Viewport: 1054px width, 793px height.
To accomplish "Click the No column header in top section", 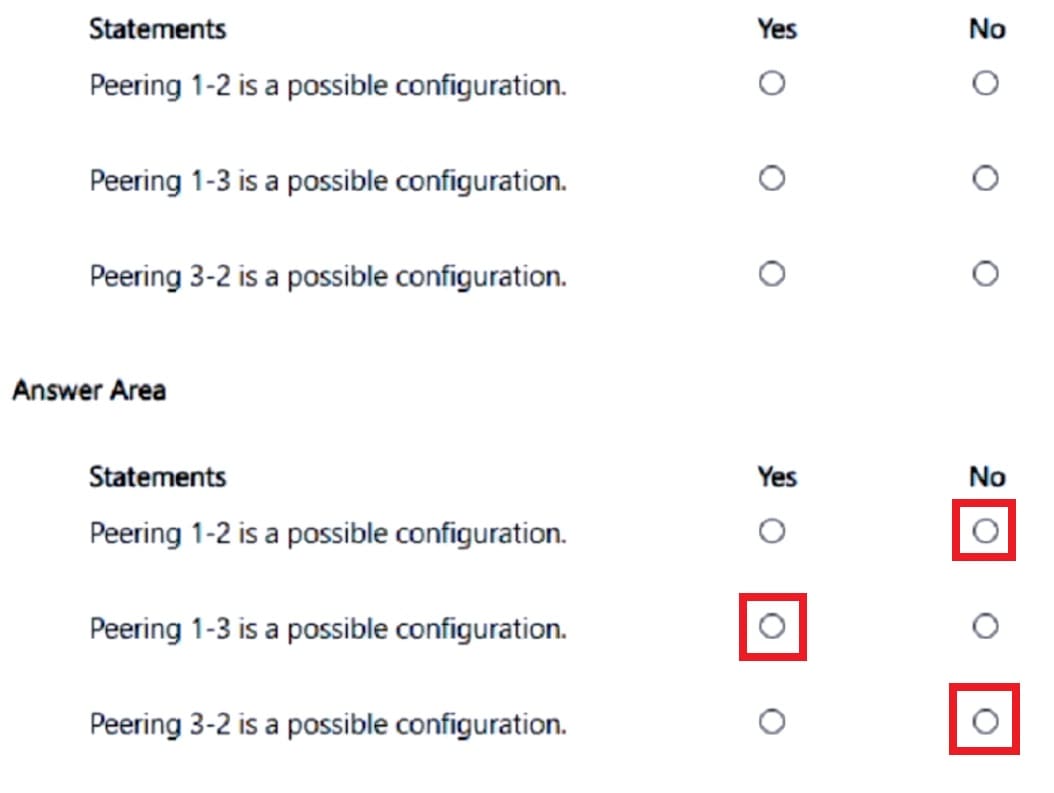I will (x=986, y=29).
